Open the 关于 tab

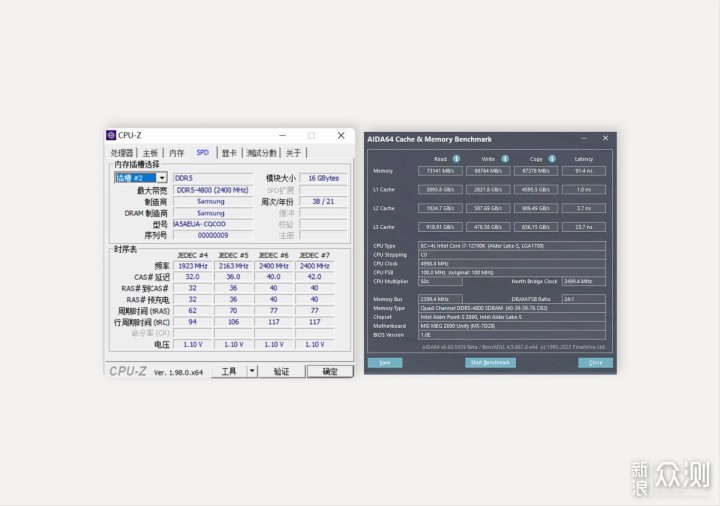[293, 153]
